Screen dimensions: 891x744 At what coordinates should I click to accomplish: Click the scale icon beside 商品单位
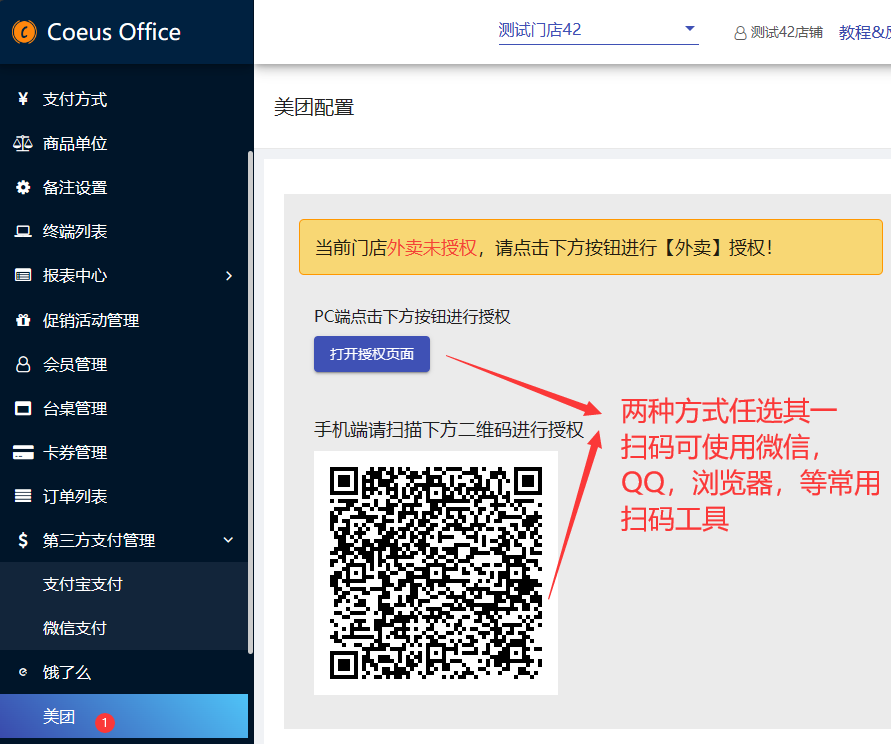(23, 143)
